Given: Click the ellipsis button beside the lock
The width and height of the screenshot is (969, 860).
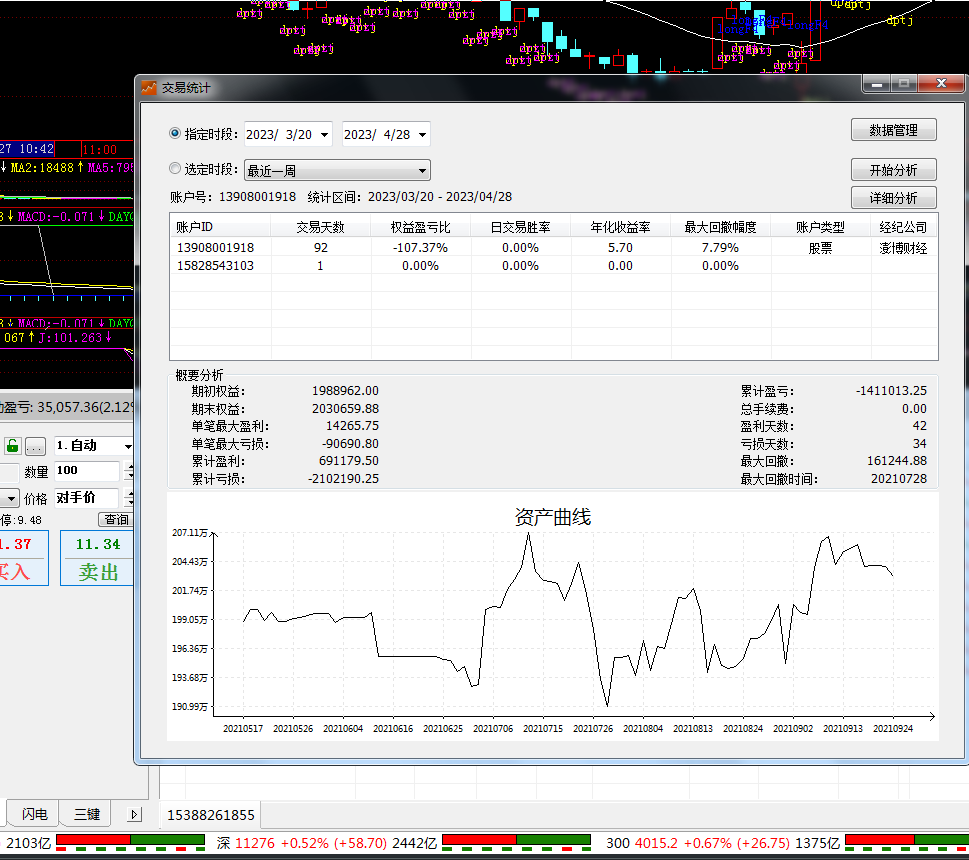Looking at the screenshot, I should (x=35, y=445).
